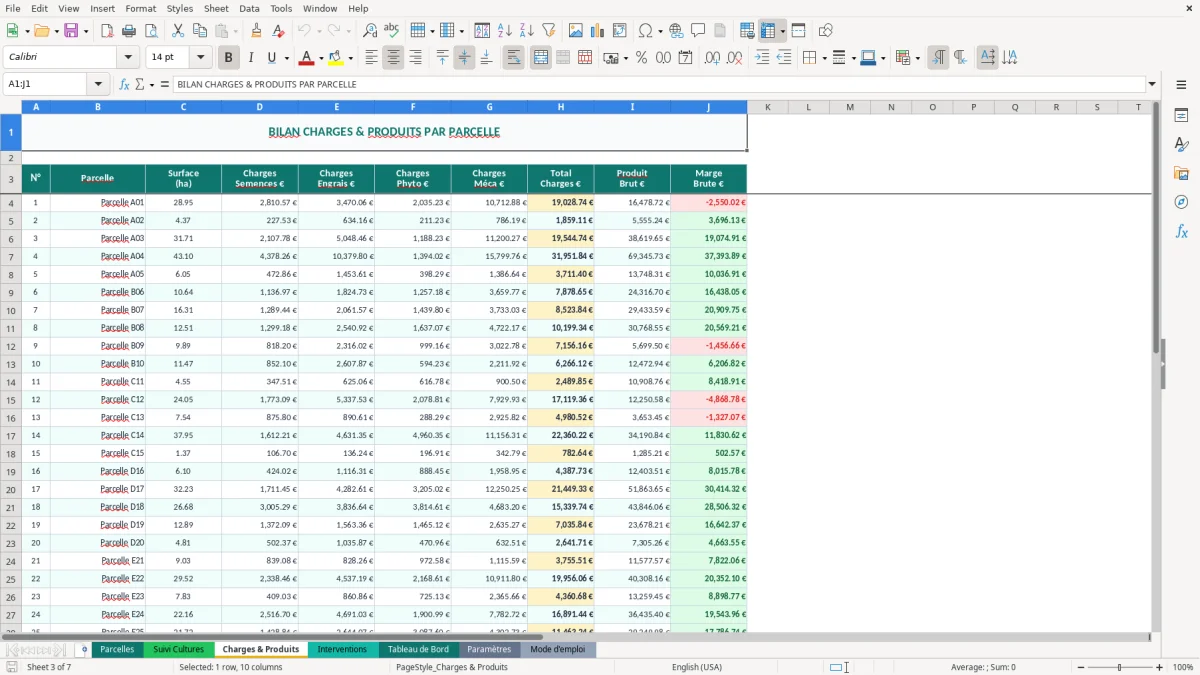Viewport: 1200px width, 675px height.
Task: Apply the red Font Color swatch
Action: (307, 58)
